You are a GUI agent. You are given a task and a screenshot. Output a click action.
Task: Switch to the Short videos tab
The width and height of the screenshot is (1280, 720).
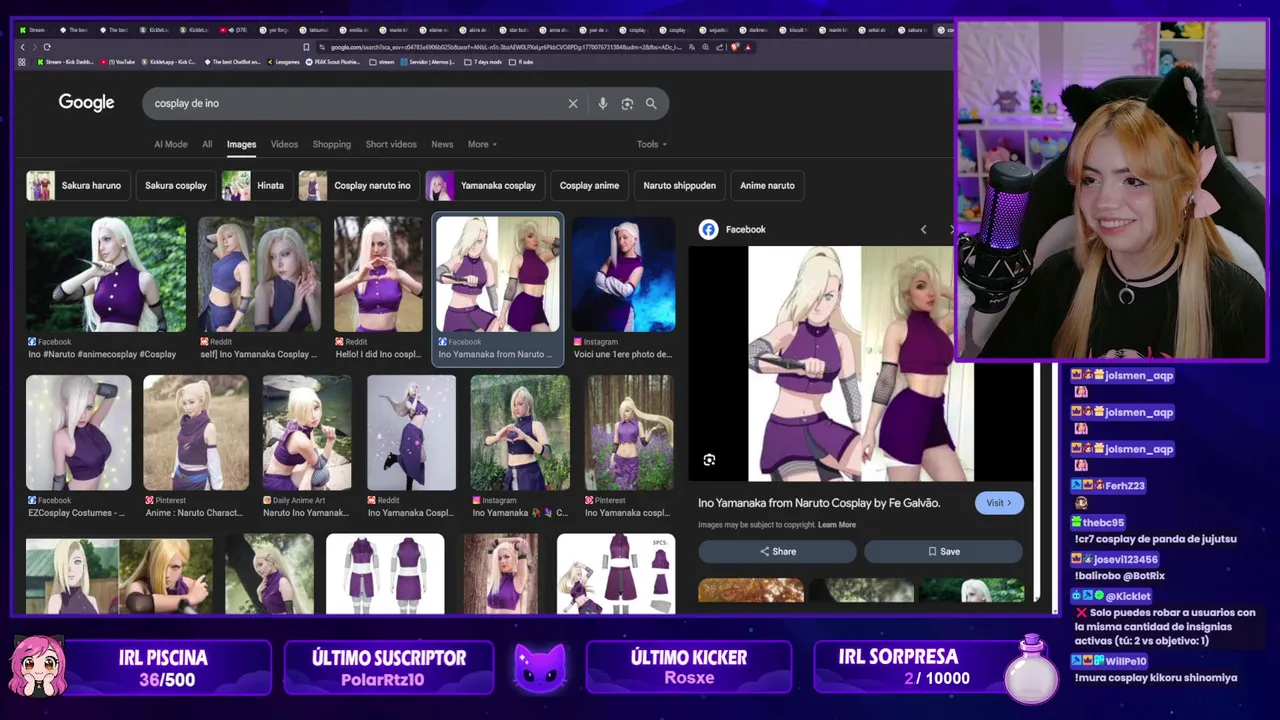tap(391, 144)
